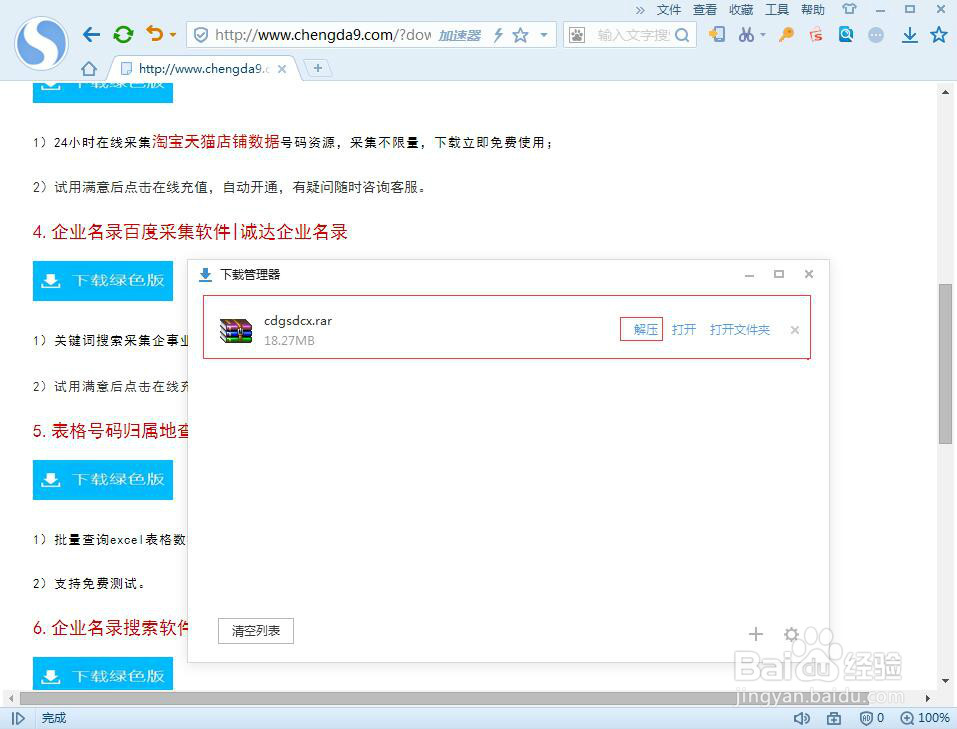Select the send-to-phone icon on toolbar

coord(717,35)
